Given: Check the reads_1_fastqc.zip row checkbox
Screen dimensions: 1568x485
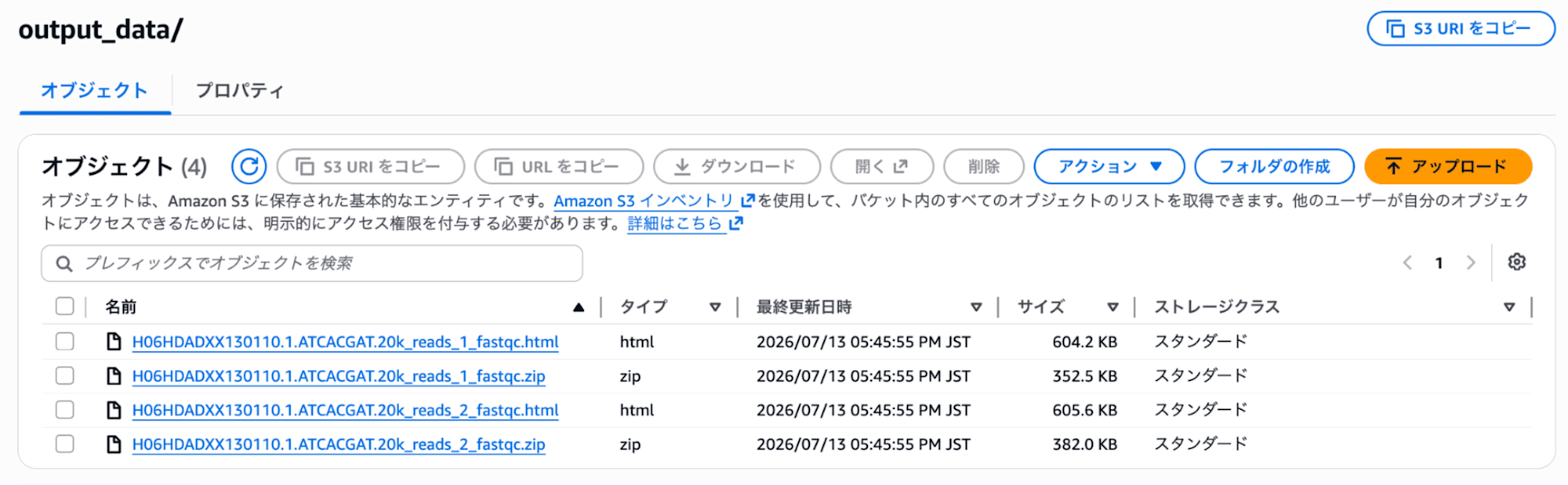Looking at the screenshot, I should pyautogui.click(x=65, y=376).
